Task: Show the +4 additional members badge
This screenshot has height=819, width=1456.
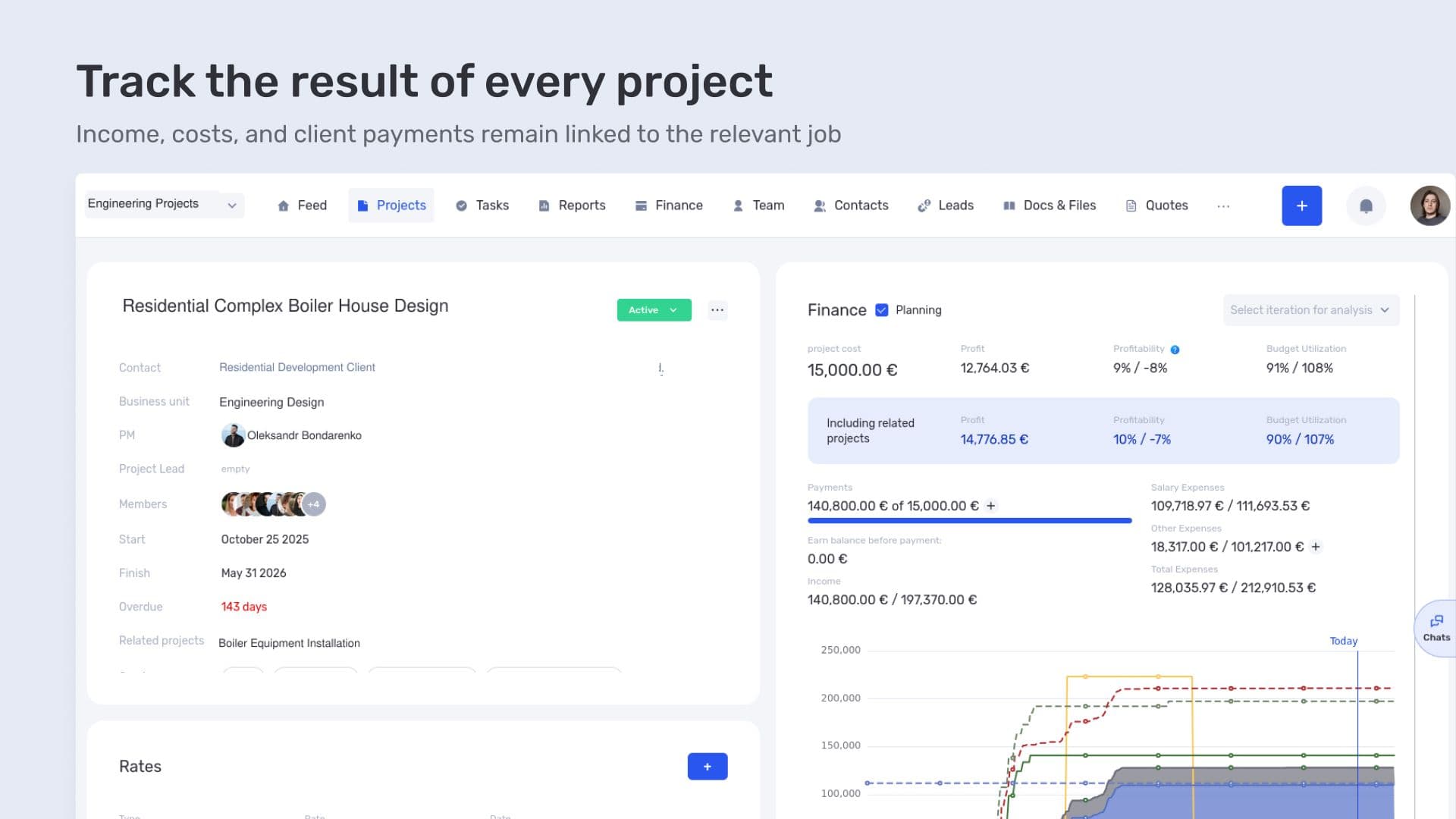Action: click(314, 504)
